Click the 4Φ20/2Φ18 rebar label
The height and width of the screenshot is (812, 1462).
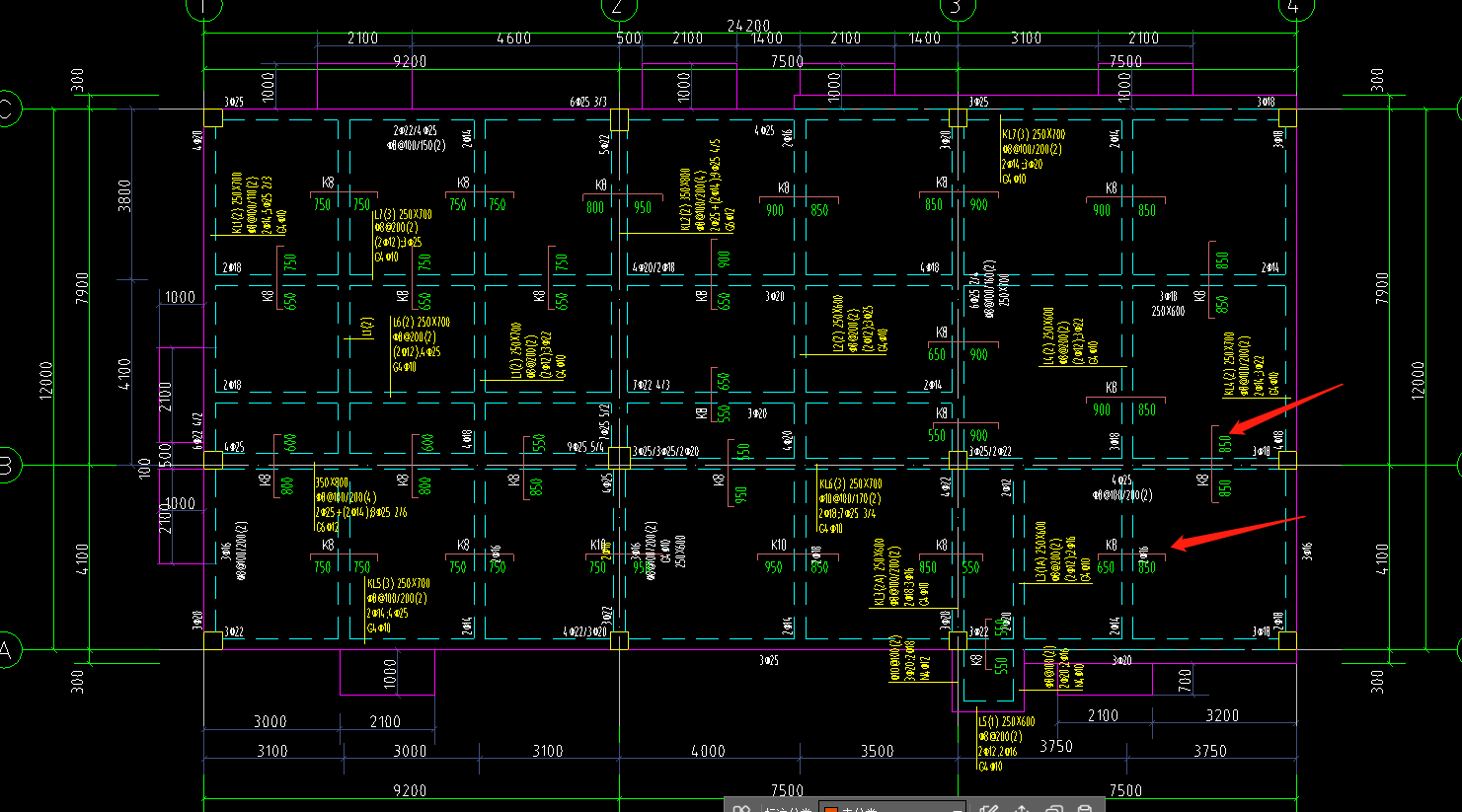pyautogui.click(x=654, y=267)
